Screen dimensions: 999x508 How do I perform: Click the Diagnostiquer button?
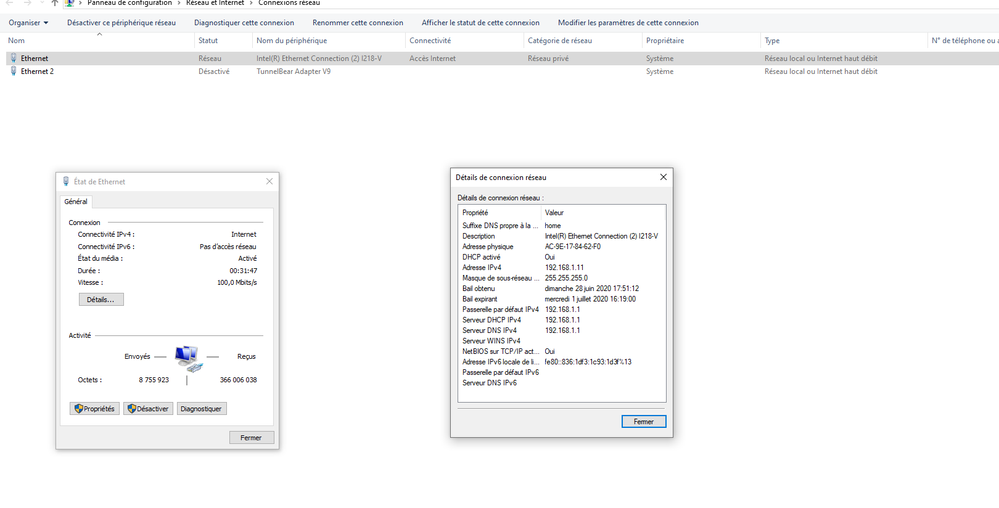pos(201,409)
